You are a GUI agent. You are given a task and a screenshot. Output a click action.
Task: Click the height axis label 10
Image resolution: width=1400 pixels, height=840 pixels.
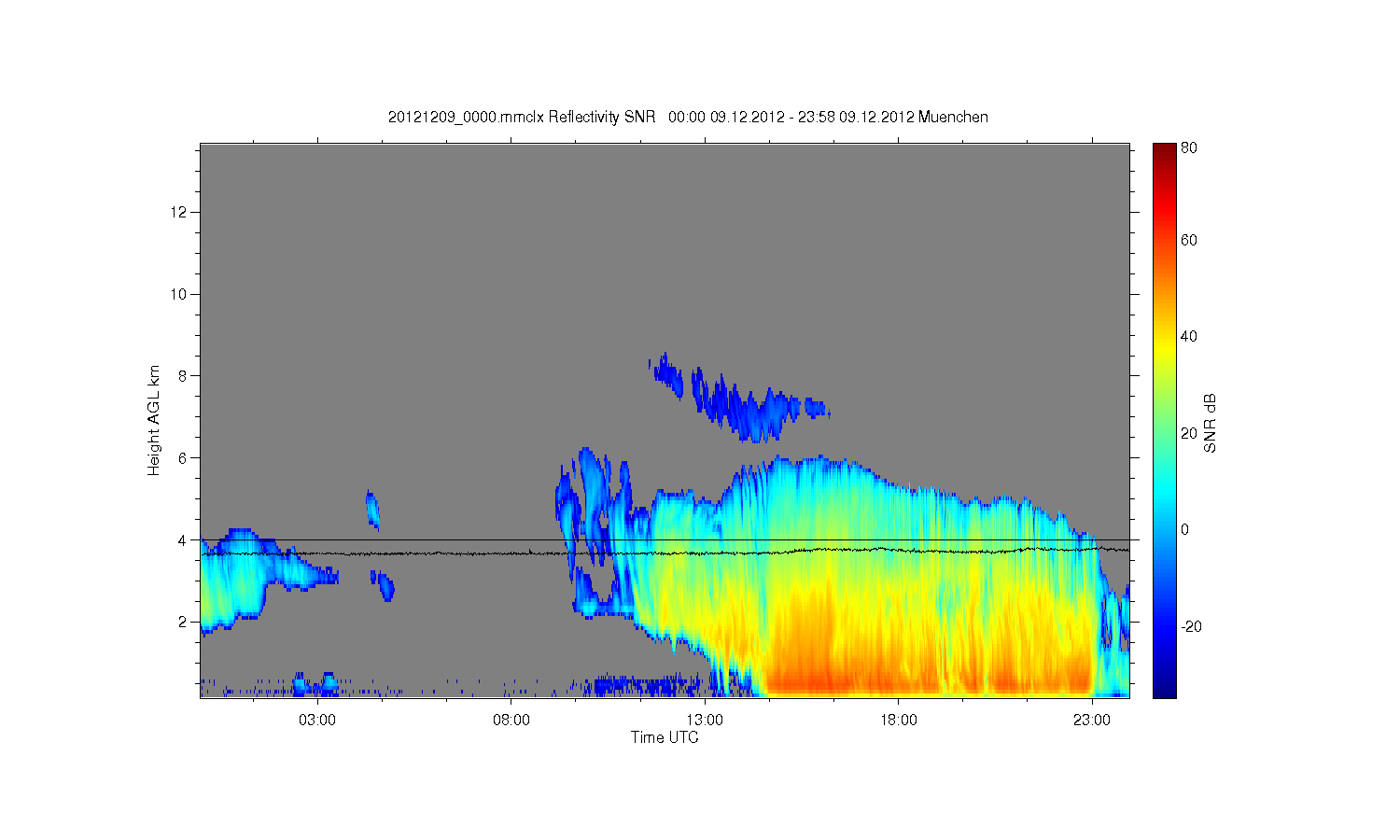tap(179, 294)
